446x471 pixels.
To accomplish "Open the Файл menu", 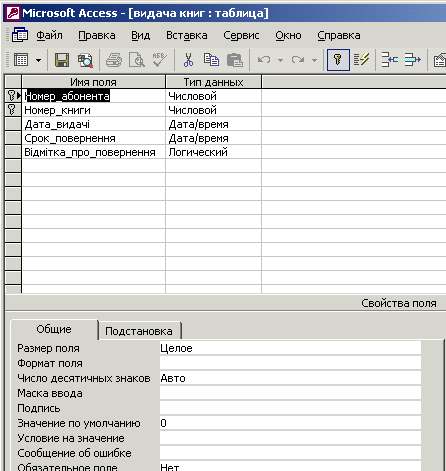I will click(x=49, y=35).
